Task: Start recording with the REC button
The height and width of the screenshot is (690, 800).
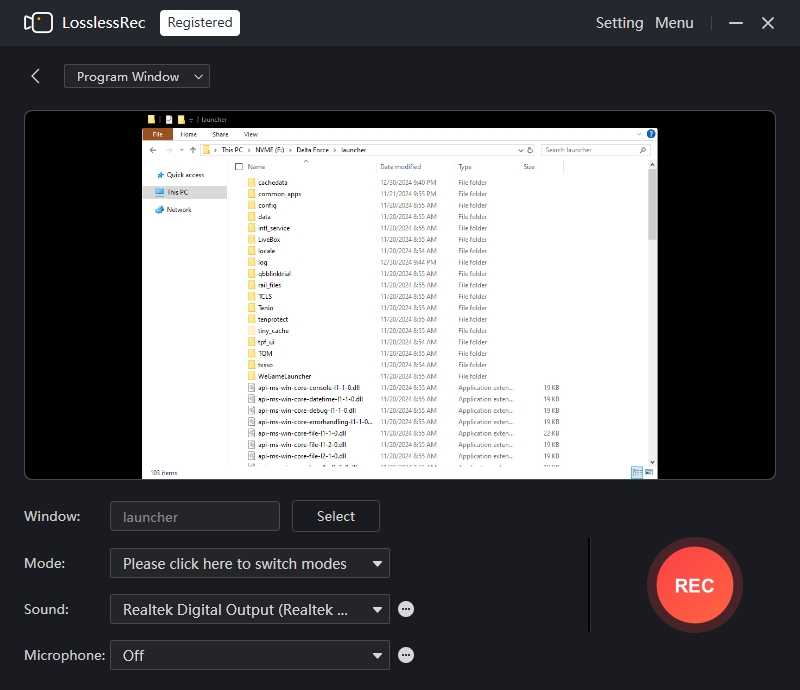Action: coord(694,585)
